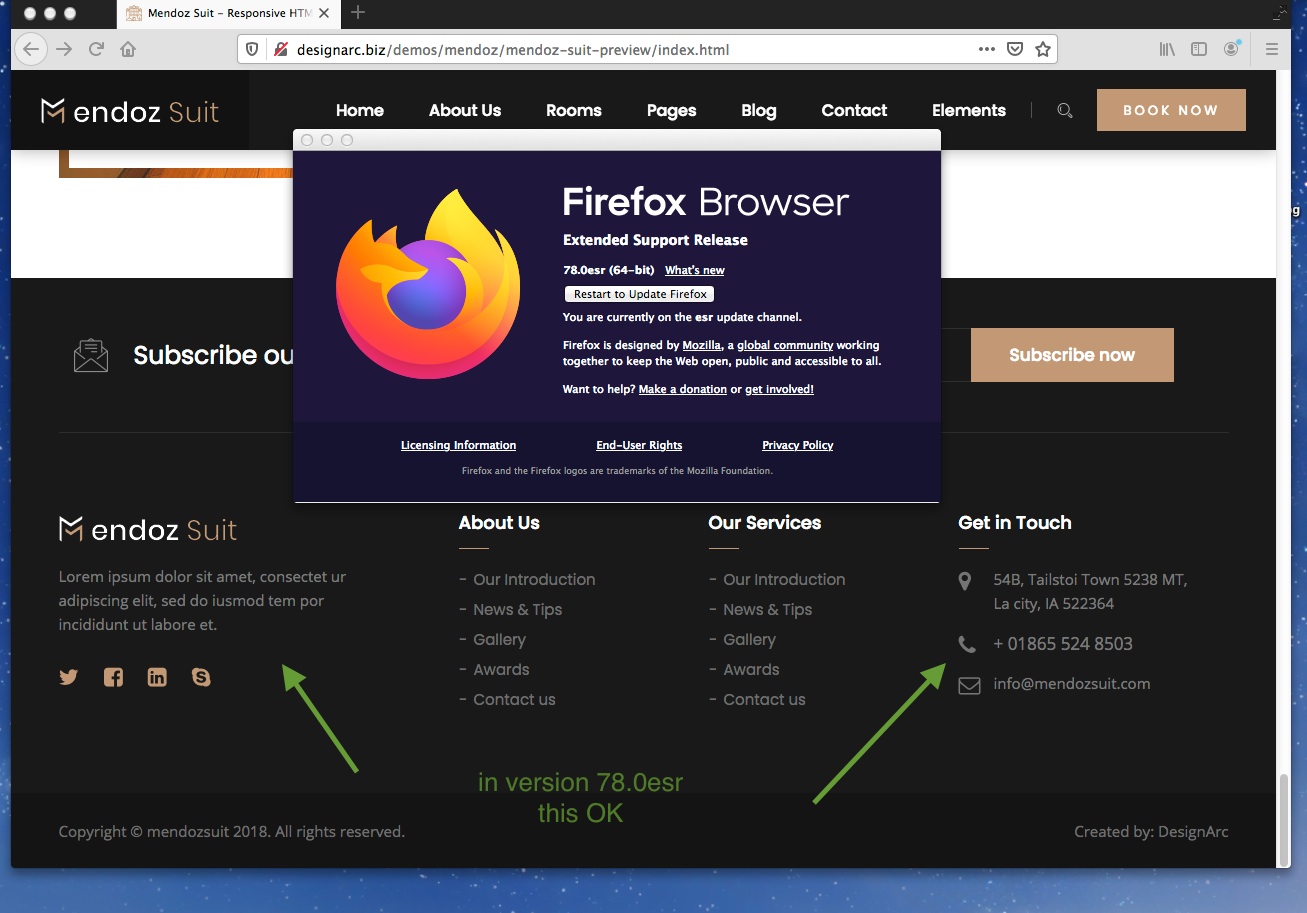Viewport: 1307px width, 913px height.
Task: Open Gallery under Our Services
Action: [x=749, y=640]
